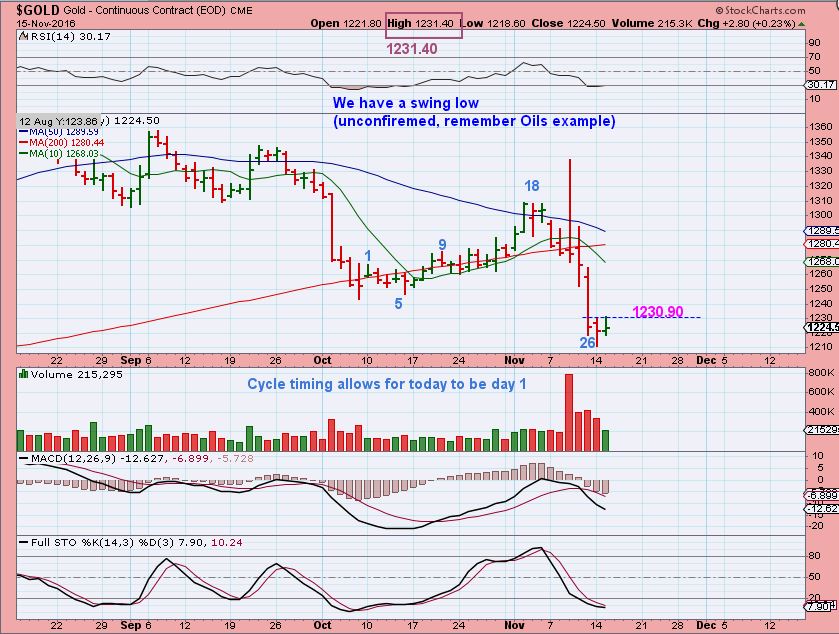Screen dimensions: 839x634
Task: Click the cycle day label 9
Action: tap(442, 245)
